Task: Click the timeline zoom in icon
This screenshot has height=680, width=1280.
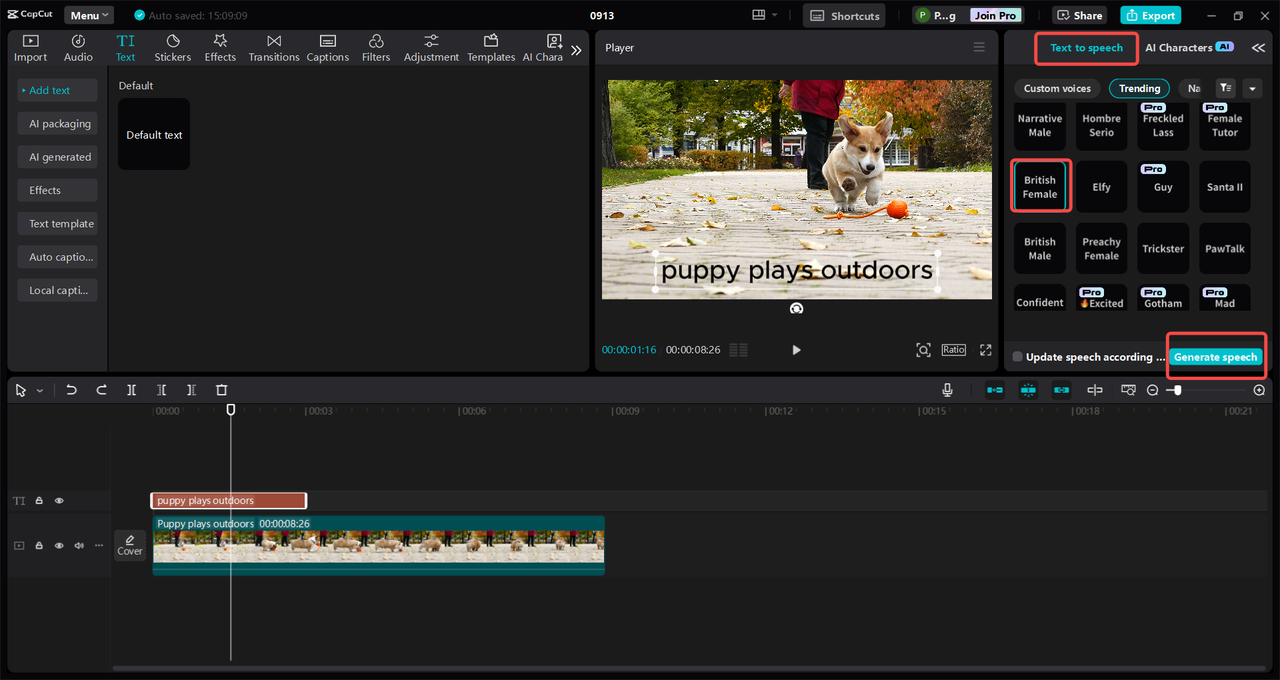Action: pos(1259,390)
